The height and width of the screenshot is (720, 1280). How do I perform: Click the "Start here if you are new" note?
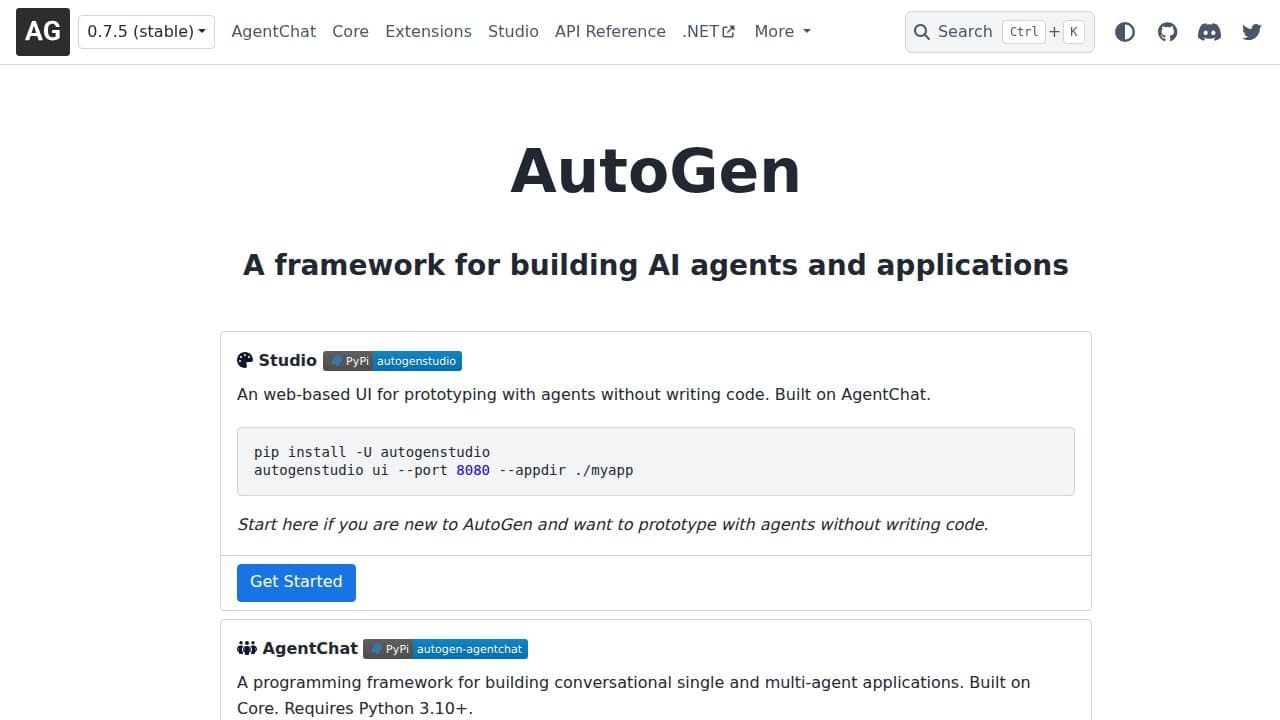tap(612, 524)
